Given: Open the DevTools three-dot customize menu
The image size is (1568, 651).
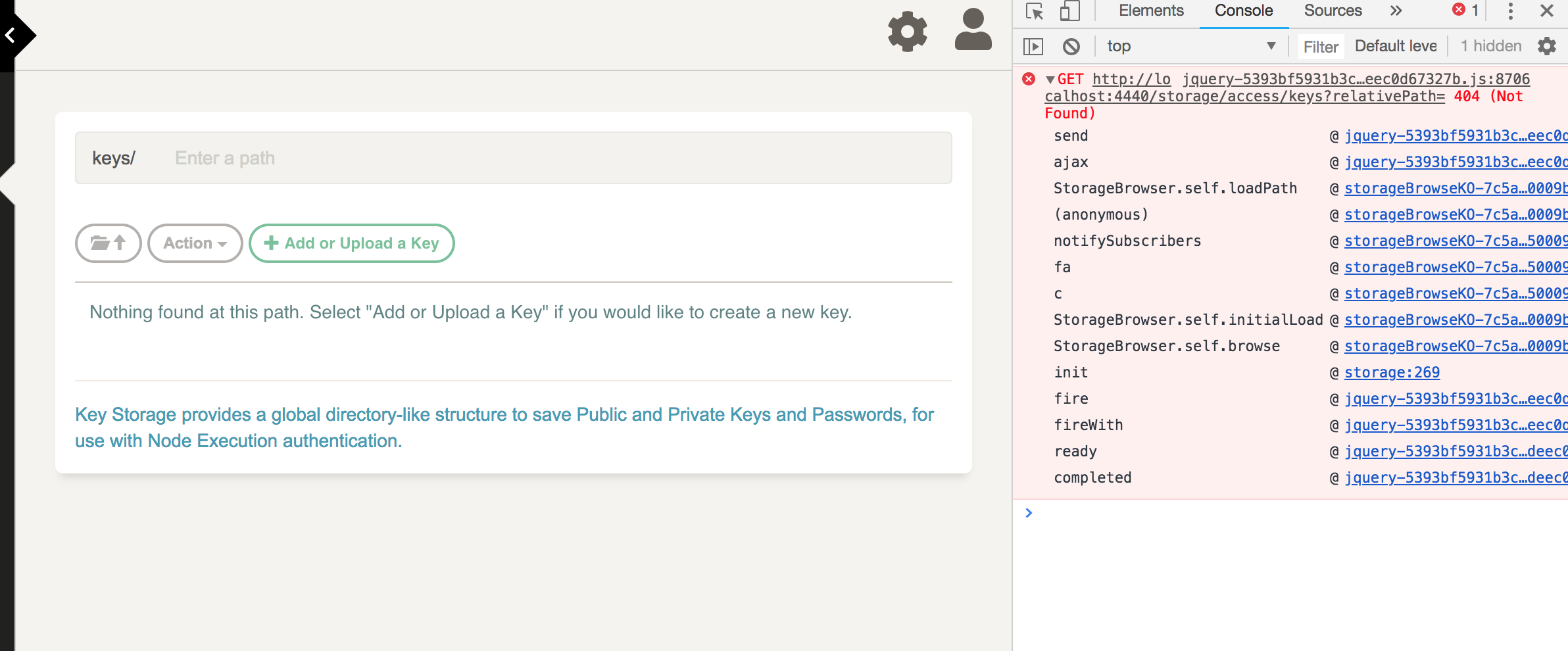Looking at the screenshot, I should 1510,11.
